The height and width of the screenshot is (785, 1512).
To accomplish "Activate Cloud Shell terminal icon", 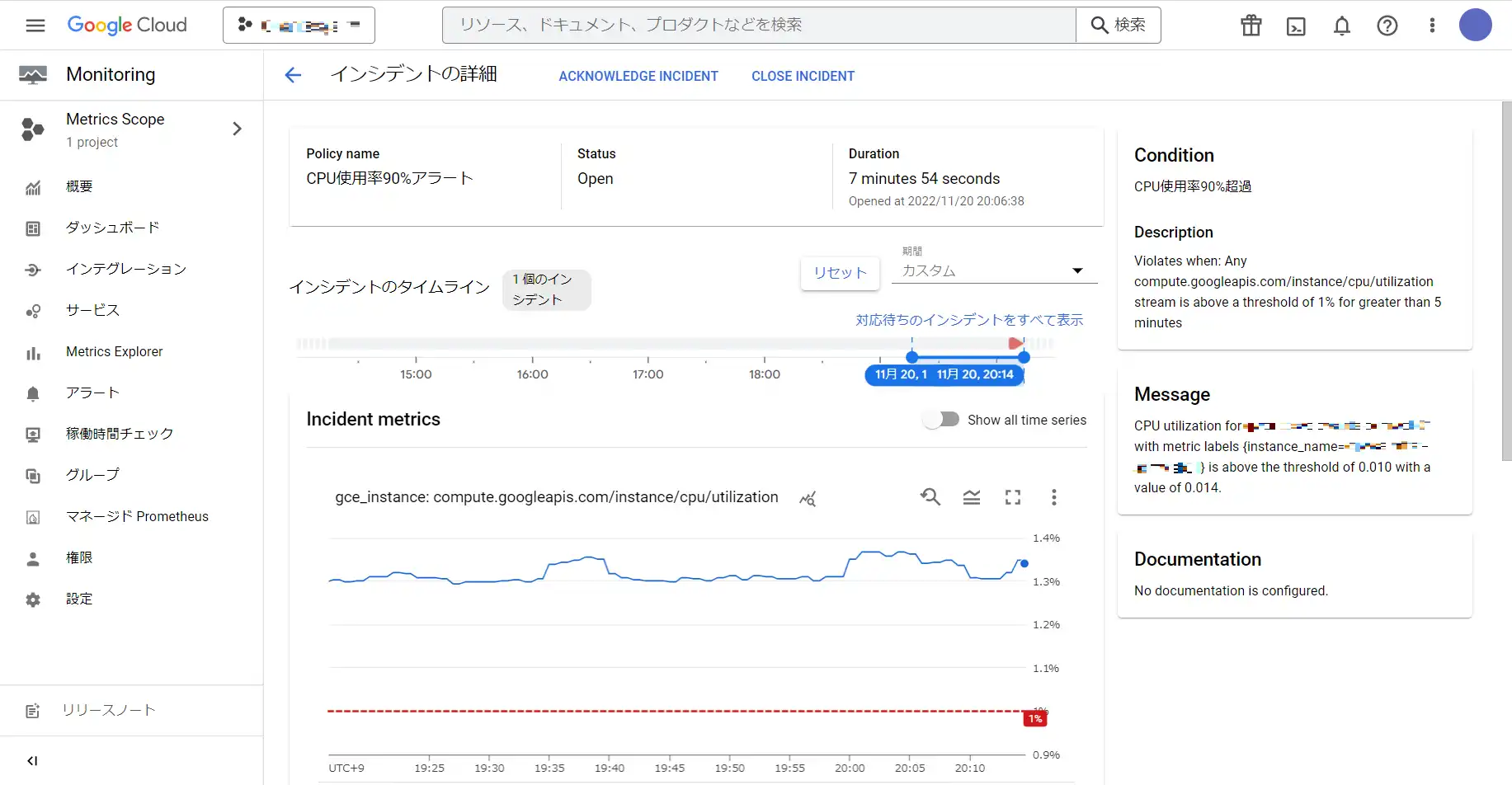I will (1297, 26).
